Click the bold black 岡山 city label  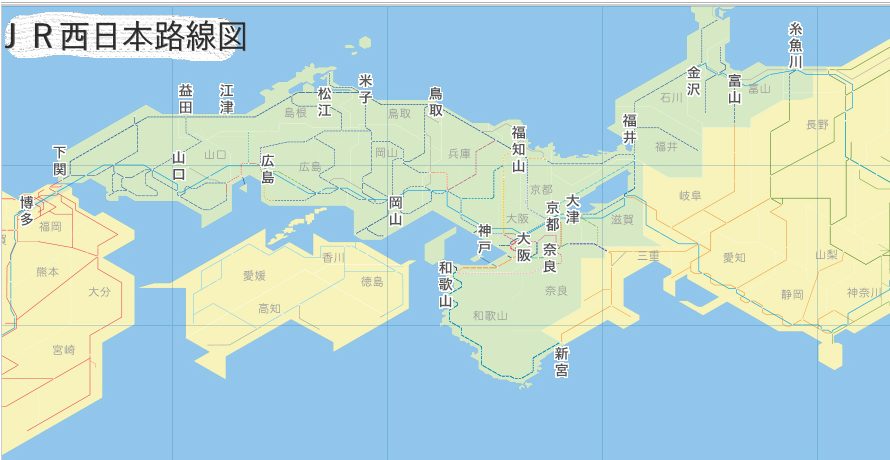click(x=396, y=211)
